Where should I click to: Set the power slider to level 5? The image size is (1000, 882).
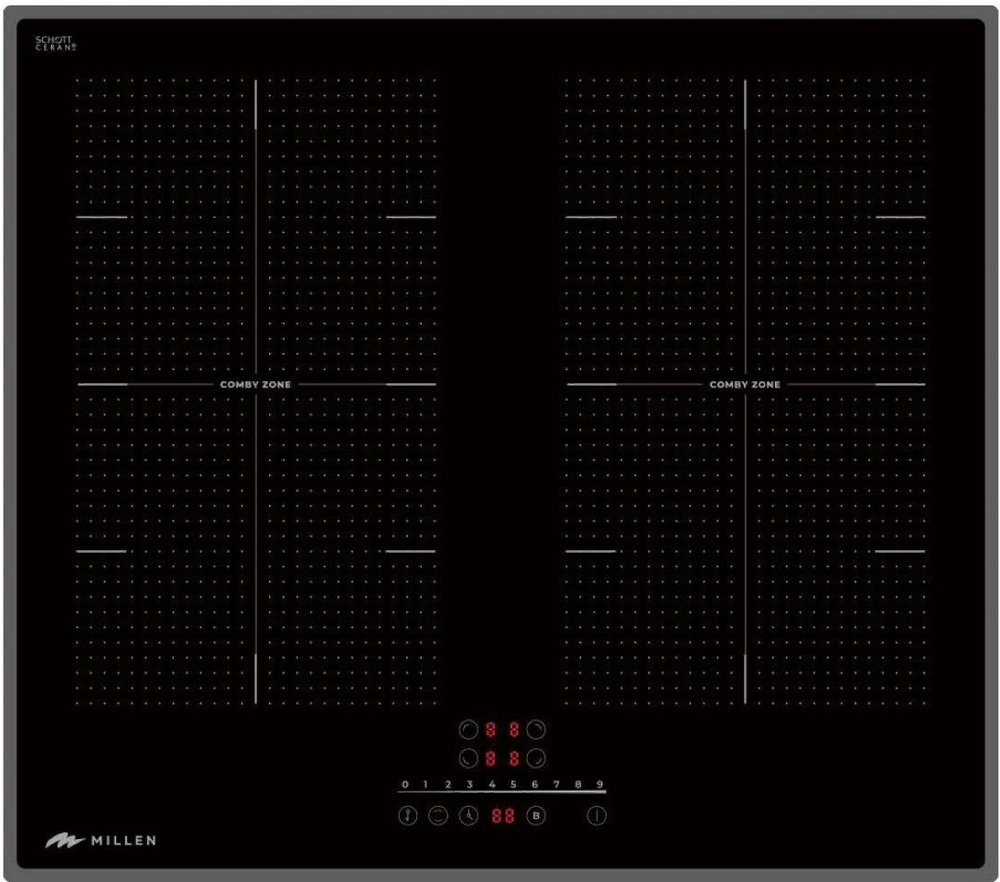[513, 785]
